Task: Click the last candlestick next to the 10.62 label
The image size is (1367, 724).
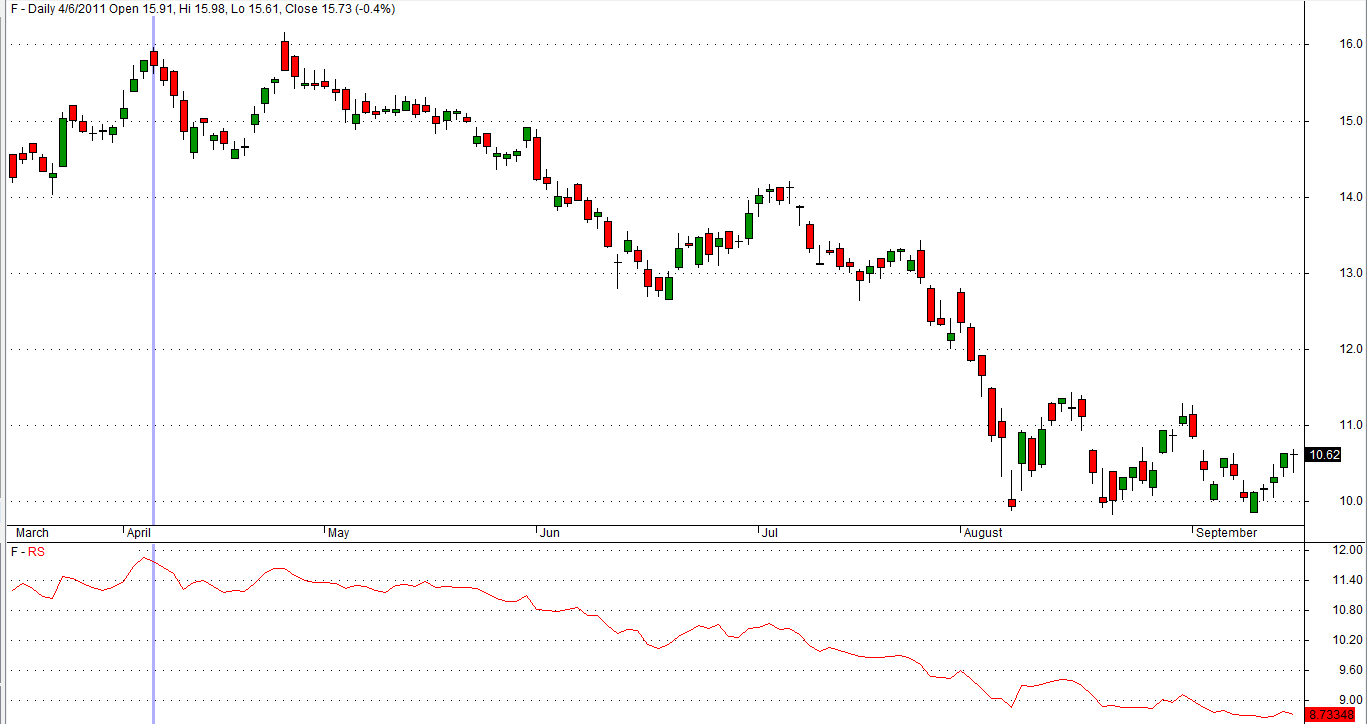Action: click(1294, 460)
